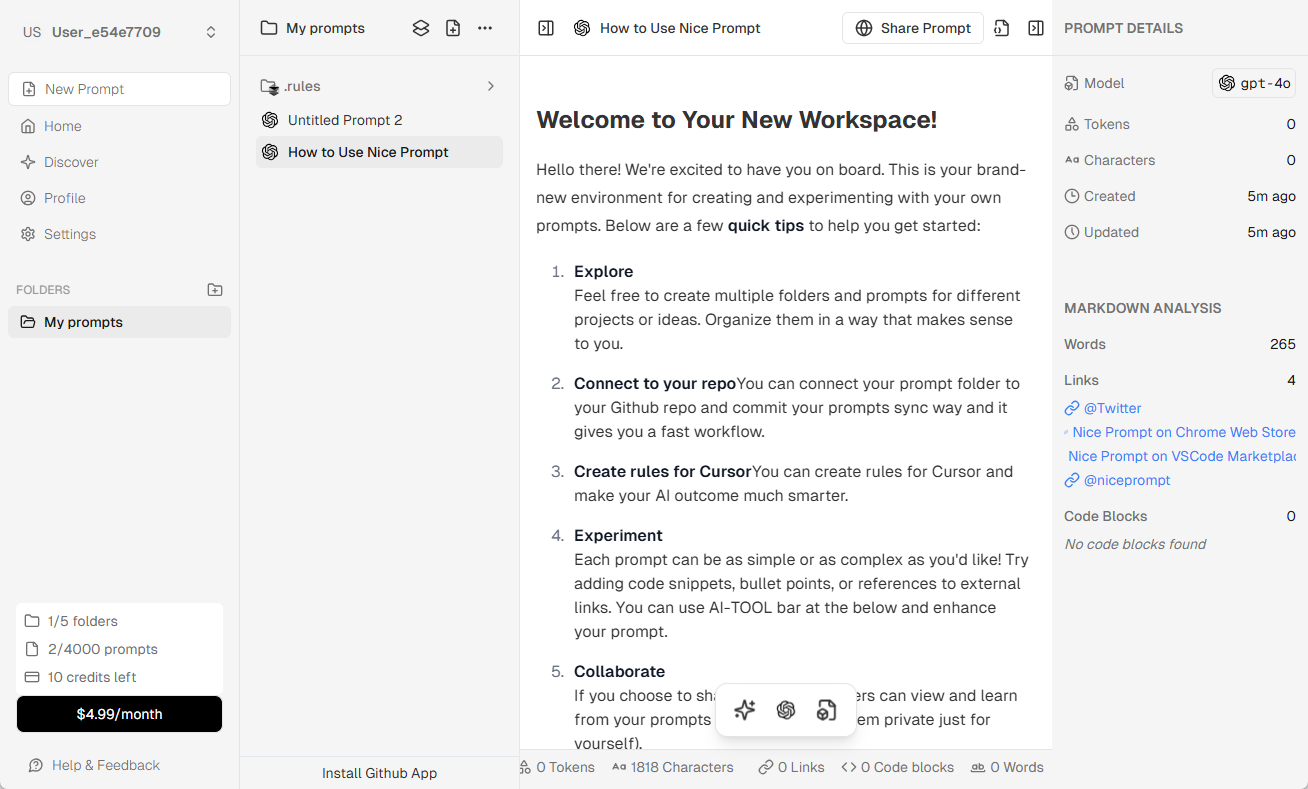Open the gpt-4o model selector
Image resolution: width=1308 pixels, height=789 pixels.
pos(1254,83)
